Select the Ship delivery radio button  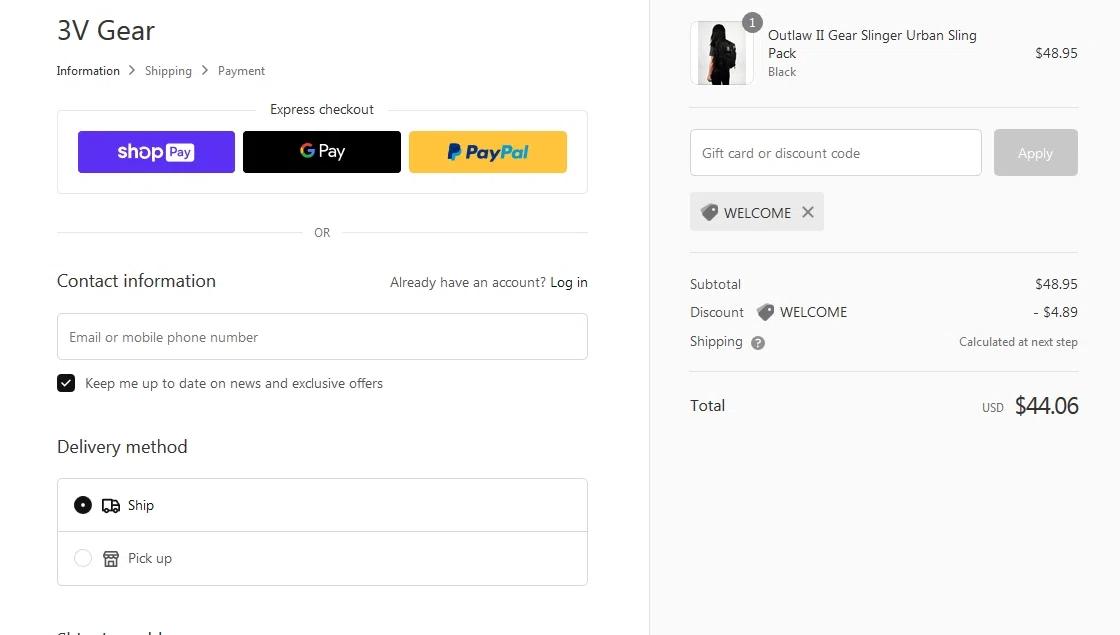tap(83, 505)
